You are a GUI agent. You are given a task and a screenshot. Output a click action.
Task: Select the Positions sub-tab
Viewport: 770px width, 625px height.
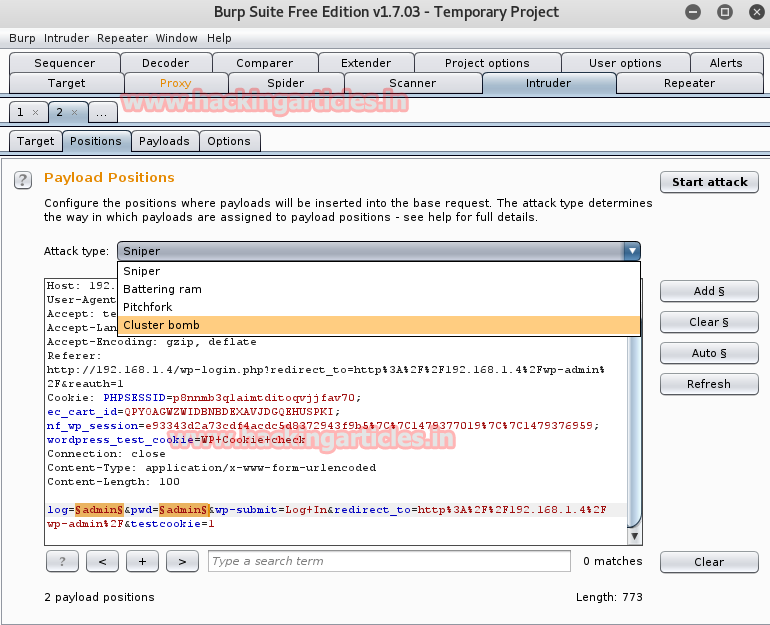(x=96, y=141)
